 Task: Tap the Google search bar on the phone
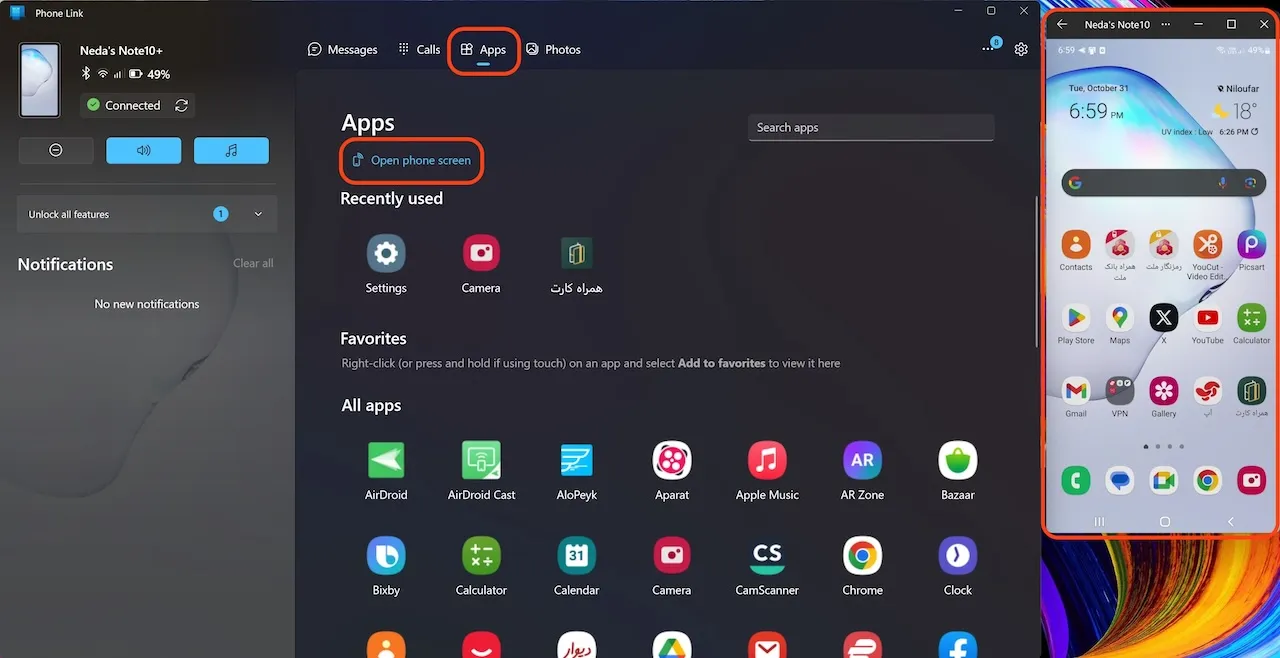(x=1164, y=183)
